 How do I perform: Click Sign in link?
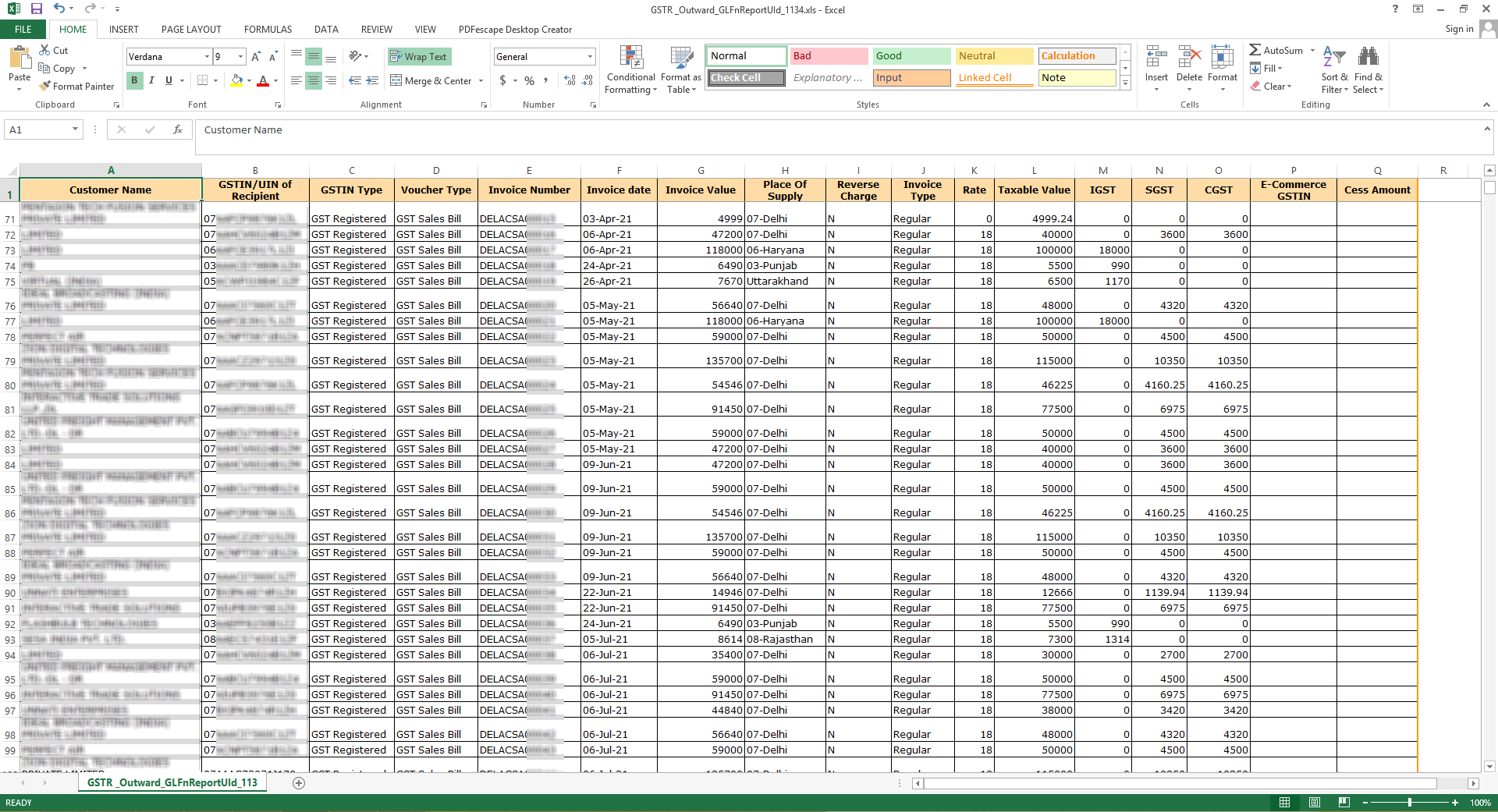(1458, 29)
